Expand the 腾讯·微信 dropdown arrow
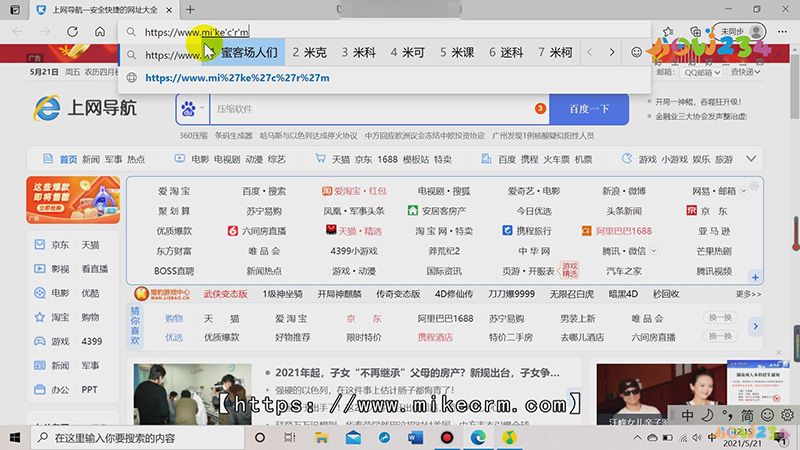Viewport: 800px width, 450px height. pos(654,251)
